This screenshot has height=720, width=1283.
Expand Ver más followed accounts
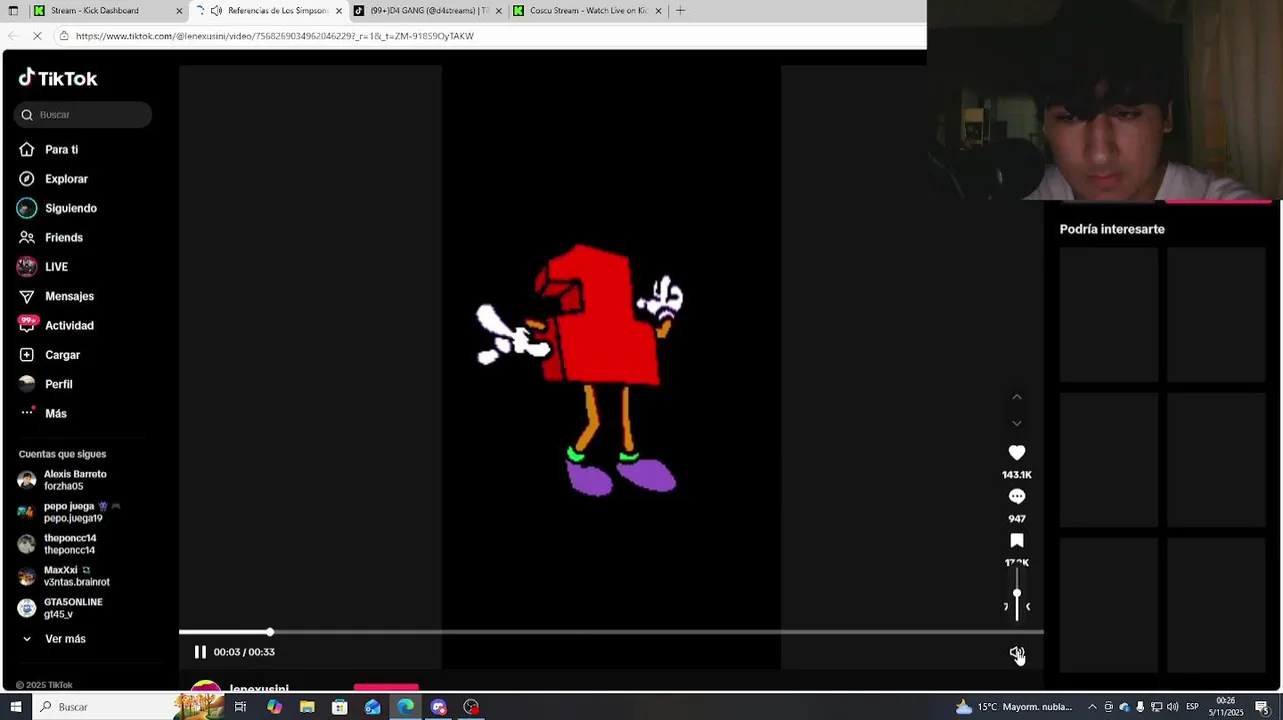[x=65, y=639]
